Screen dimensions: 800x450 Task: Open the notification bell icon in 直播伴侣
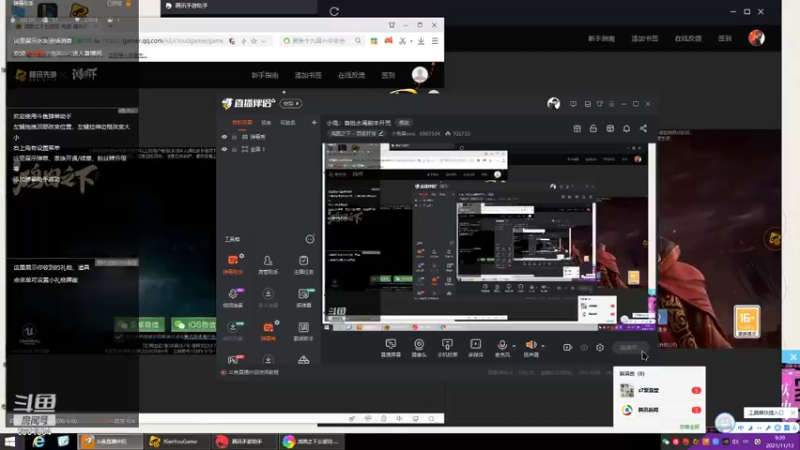(x=627, y=129)
